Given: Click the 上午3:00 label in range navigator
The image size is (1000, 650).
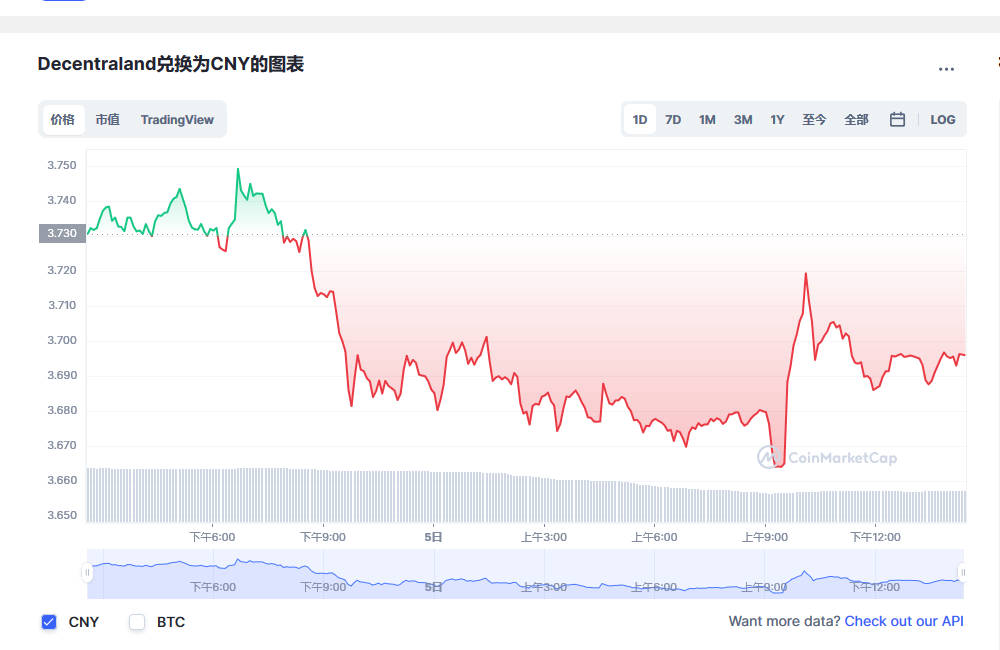Looking at the screenshot, I should tap(544, 587).
